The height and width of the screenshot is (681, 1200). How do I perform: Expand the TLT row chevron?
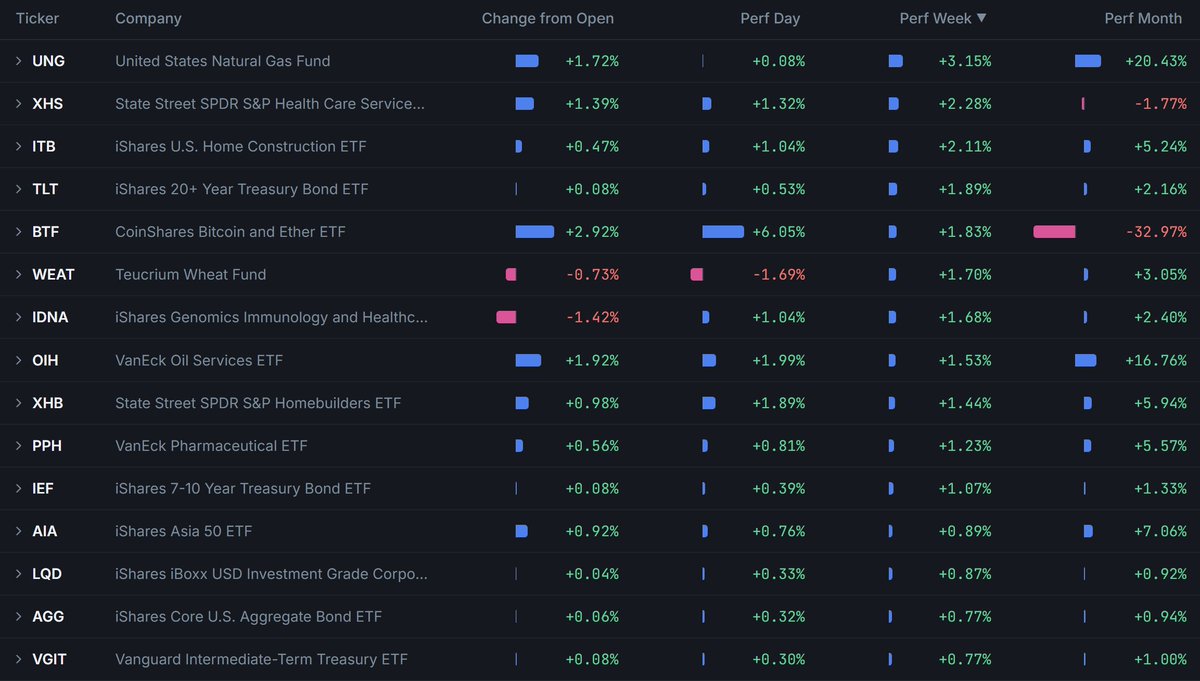tap(18, 189)
